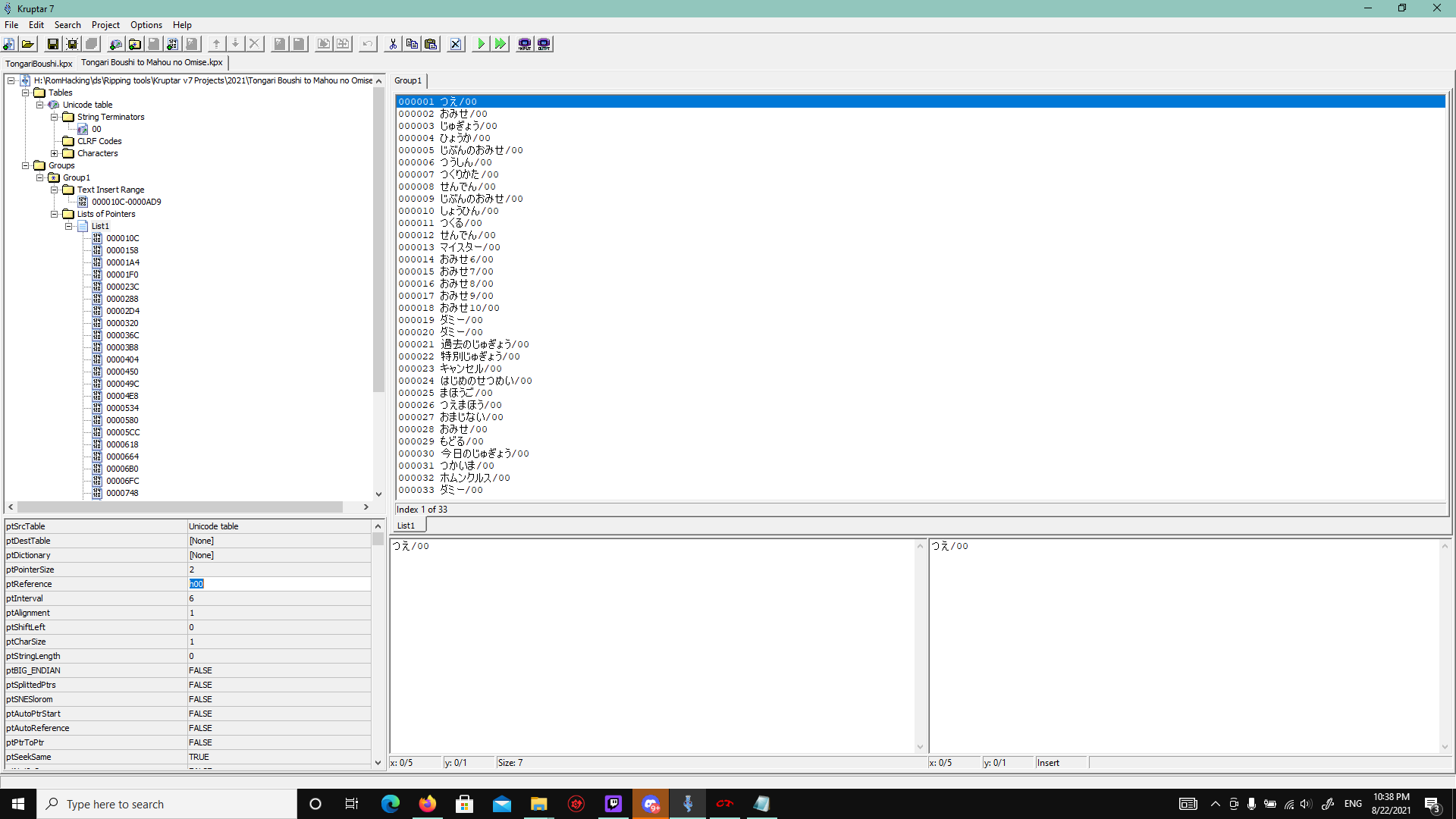Screen dimensions: 1456x819
Task: Open File Explorer from the taskbar
Action: (x=539, y=804)
